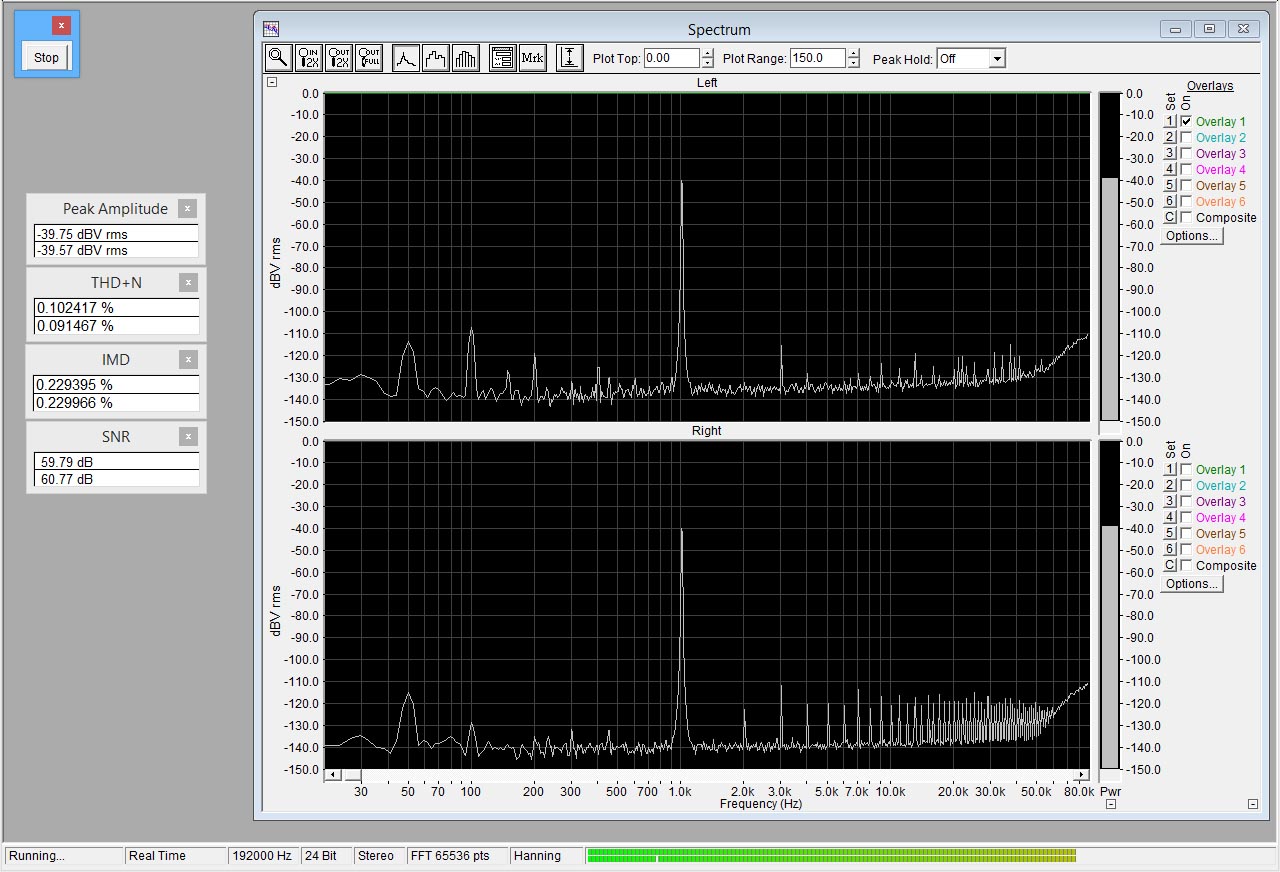Click the Stereo status field

[x=380, y=856]
